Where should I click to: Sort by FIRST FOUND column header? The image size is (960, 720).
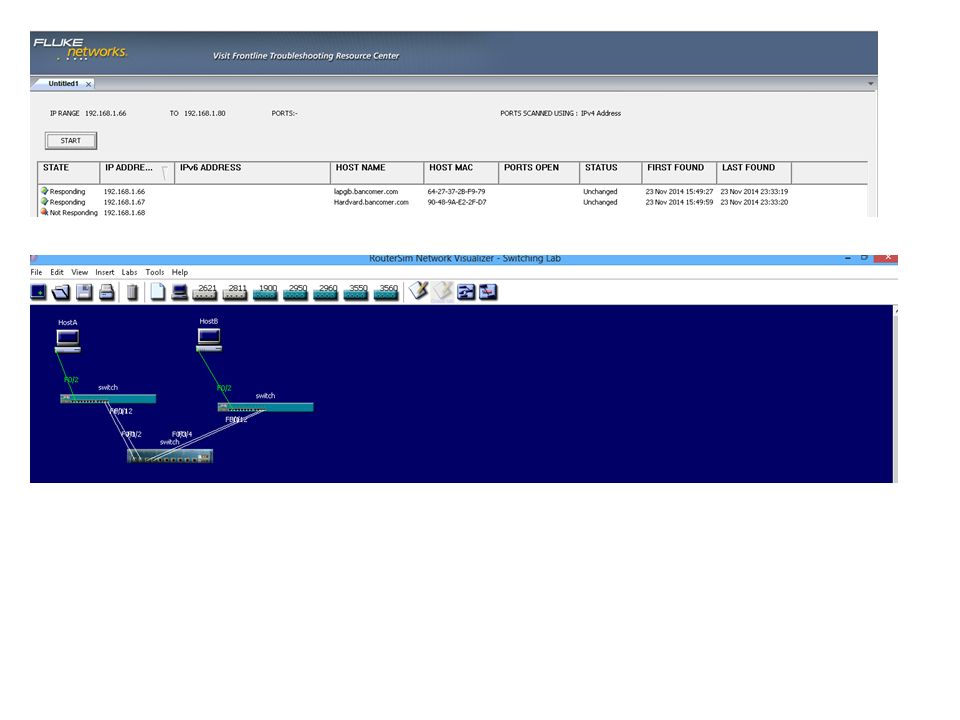[679, 173]
